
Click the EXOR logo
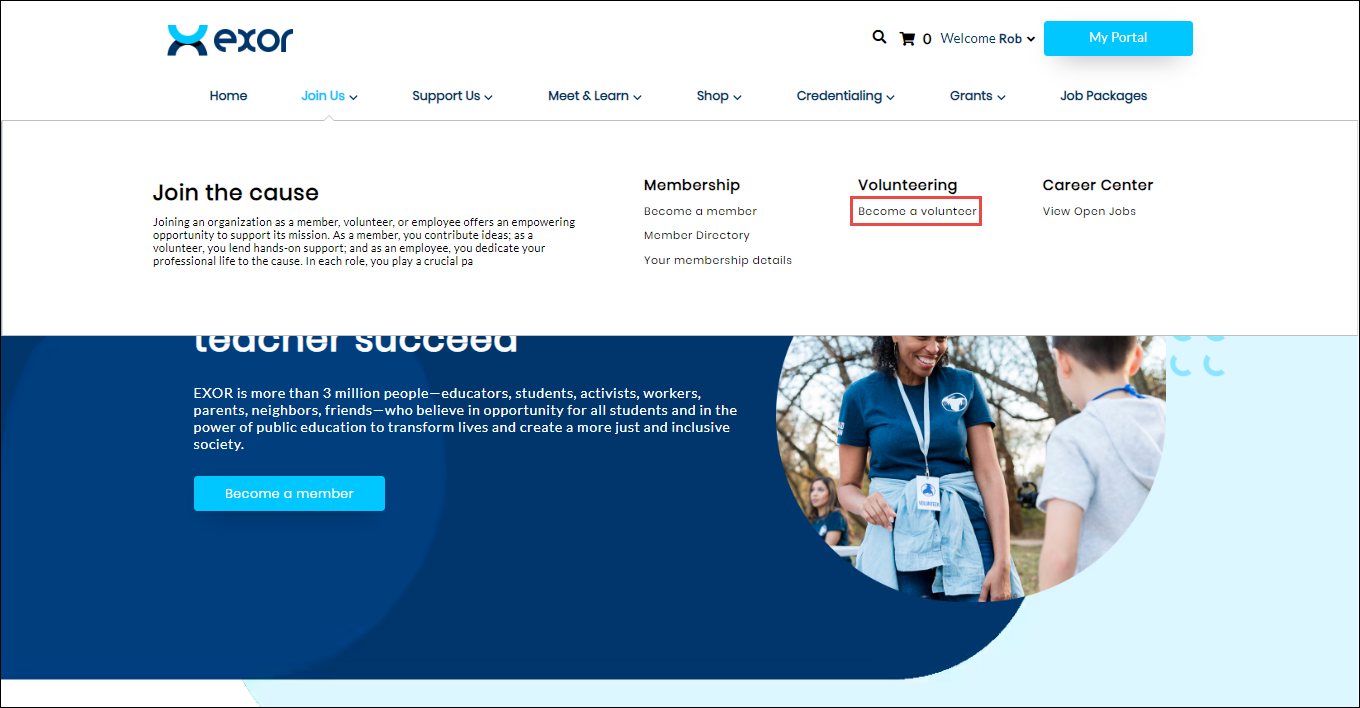[x=230, y=40]
